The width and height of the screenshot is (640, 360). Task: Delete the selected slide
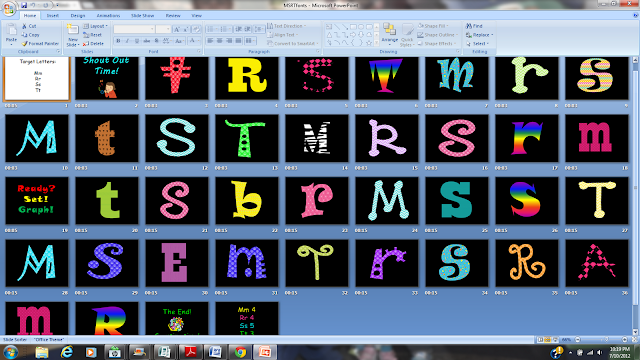coord(93,43)
